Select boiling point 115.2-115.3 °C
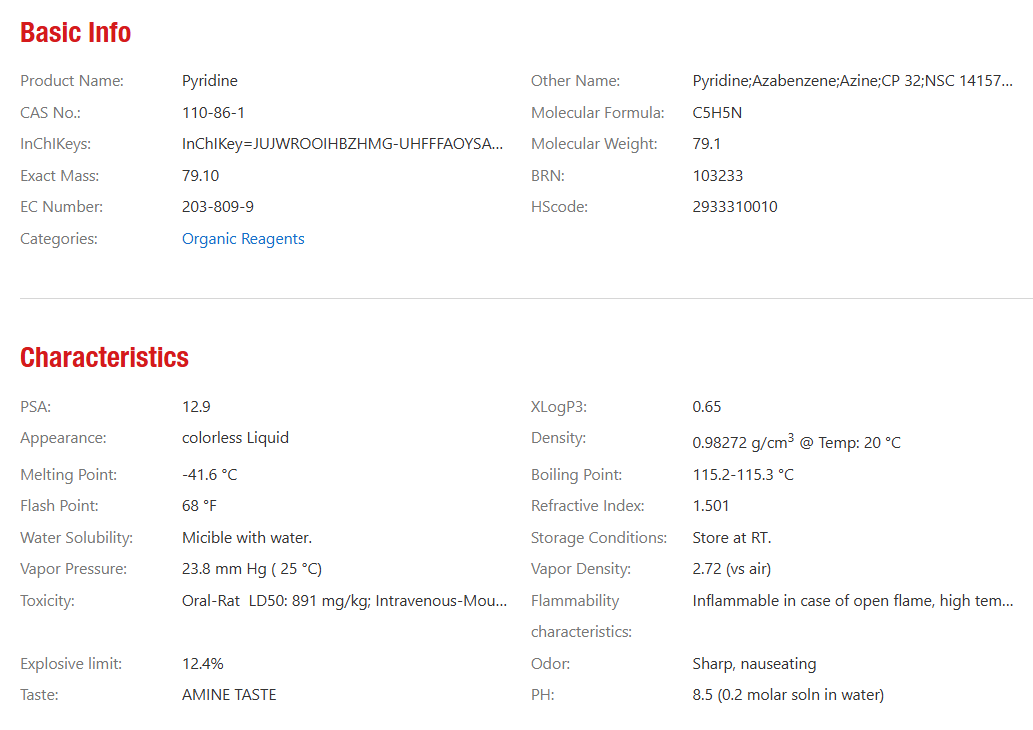 743,474
